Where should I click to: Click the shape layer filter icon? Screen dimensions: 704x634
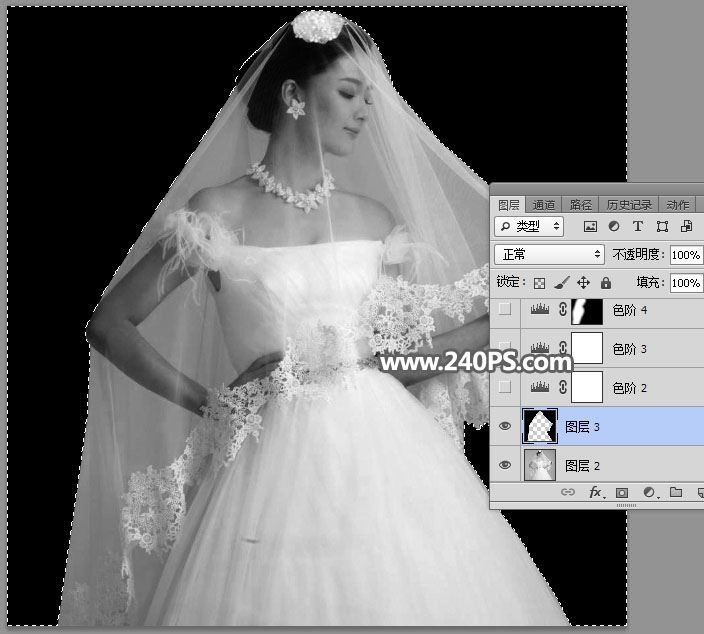click(x=662, y=227)
